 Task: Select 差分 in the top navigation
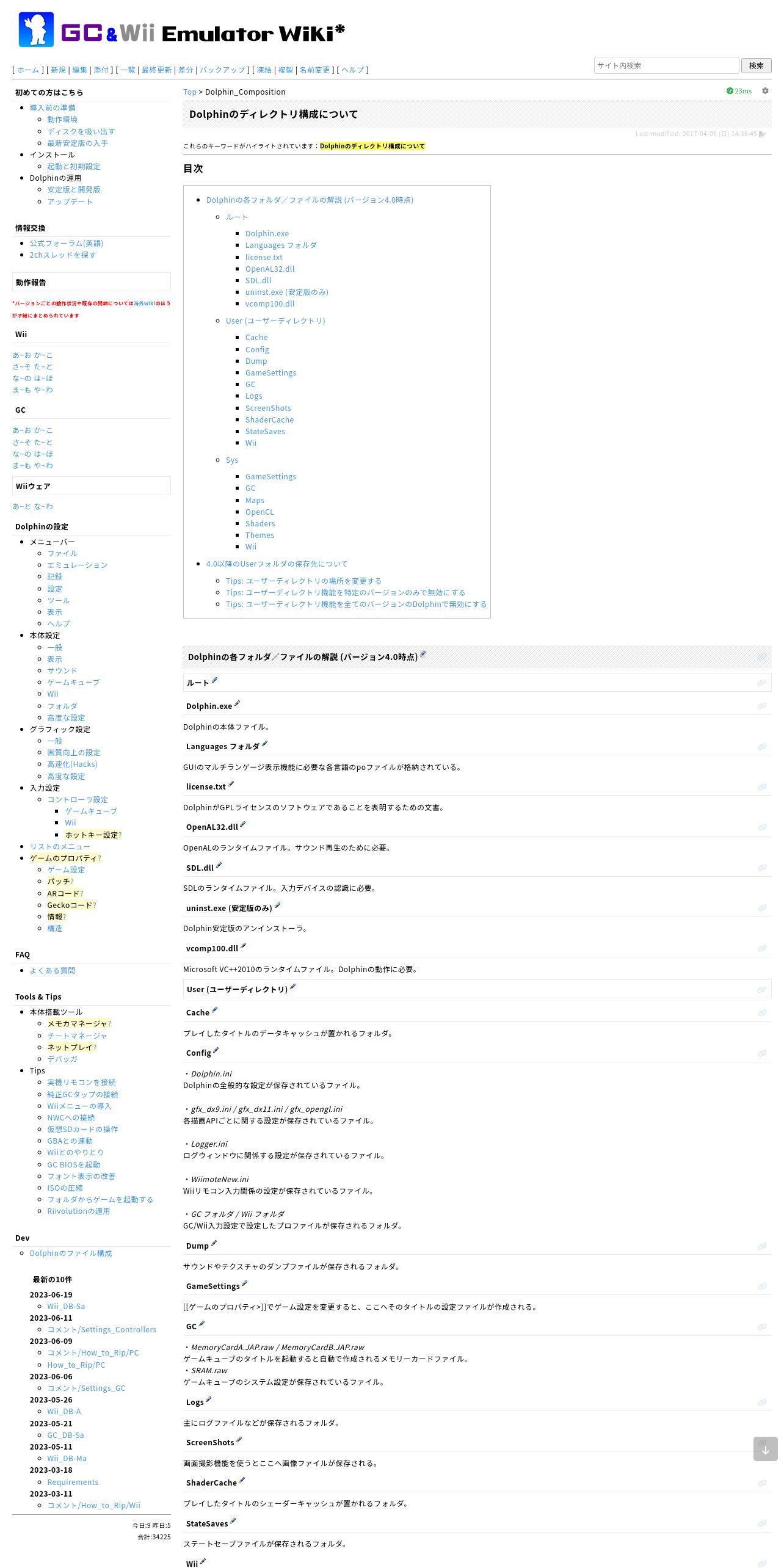click(186, 70)
